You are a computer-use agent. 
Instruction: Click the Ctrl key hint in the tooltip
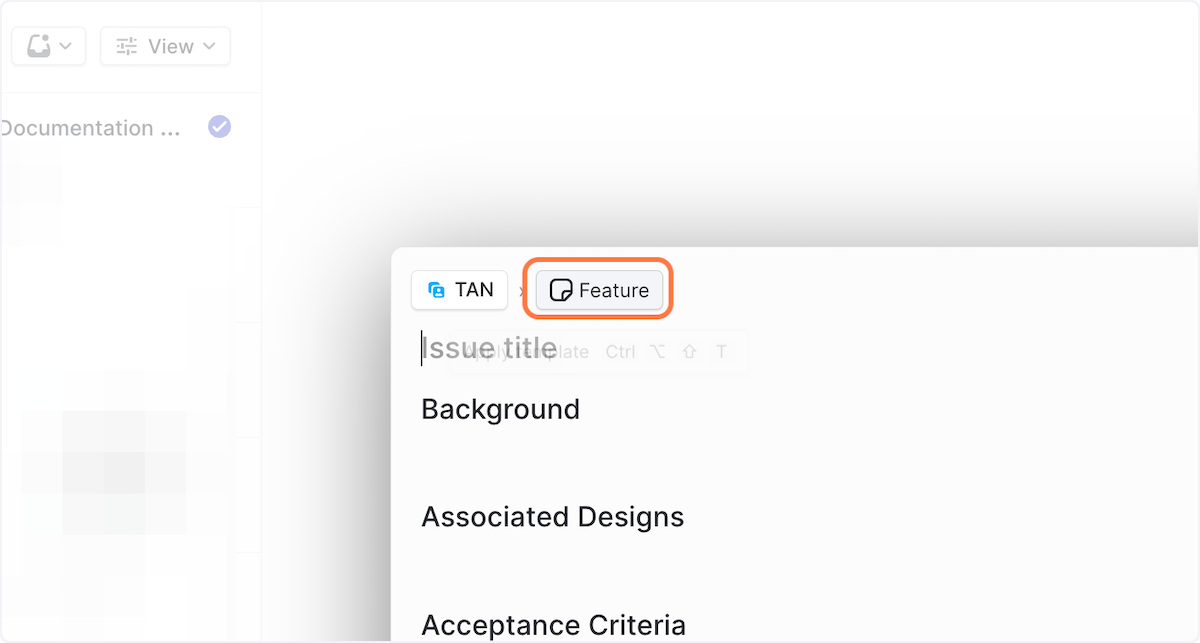click(x=620, y=352)
